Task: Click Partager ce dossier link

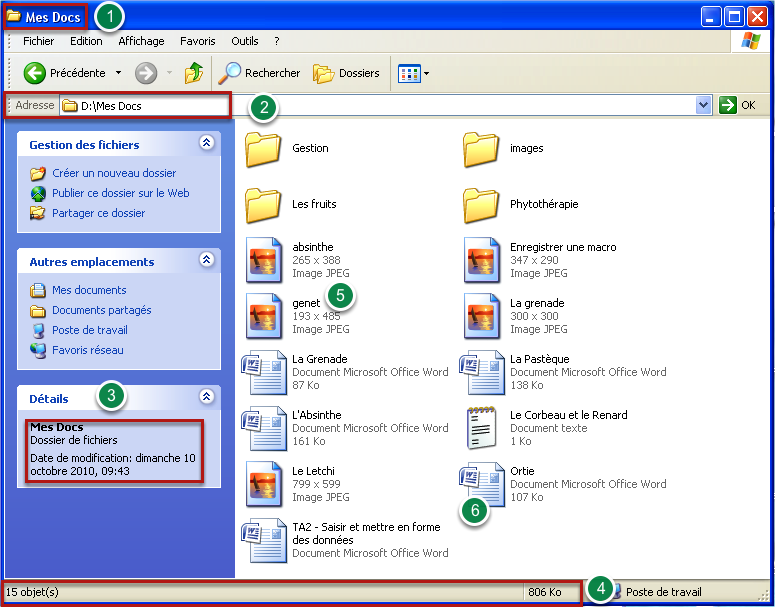Action: coord(98,213)
